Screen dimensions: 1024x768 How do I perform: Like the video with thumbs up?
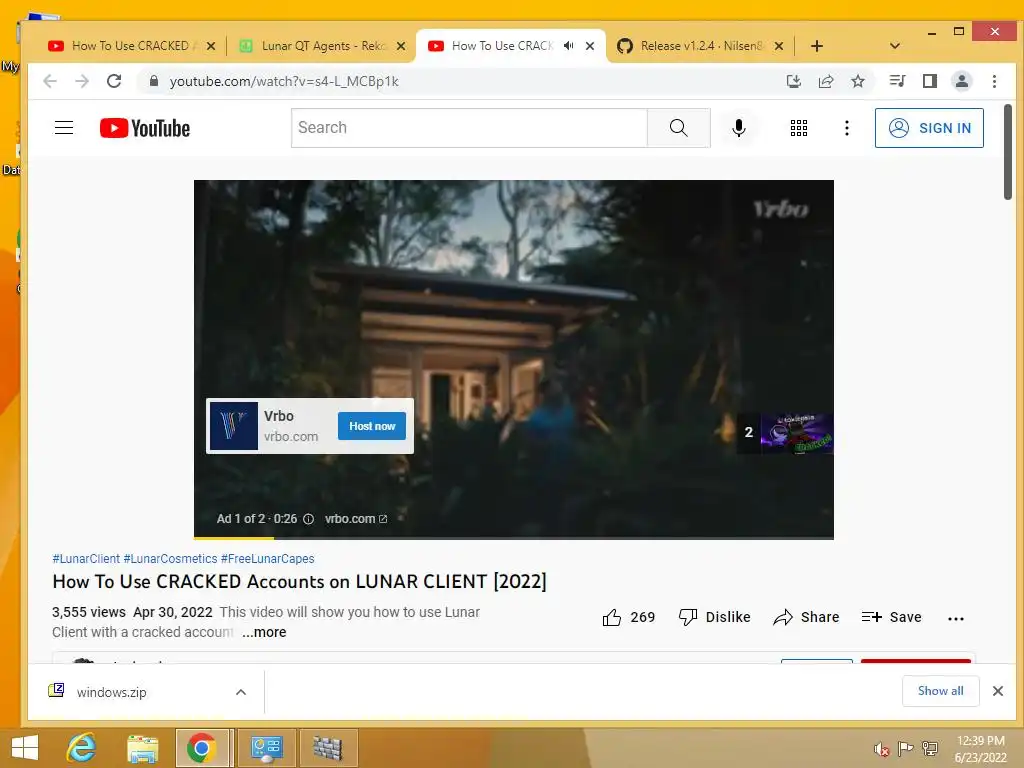click(x=628, y=617)
